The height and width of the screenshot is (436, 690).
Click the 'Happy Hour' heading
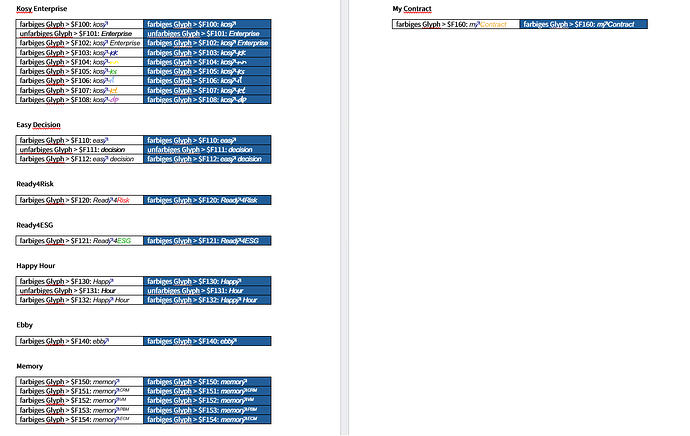click(36, 266)
